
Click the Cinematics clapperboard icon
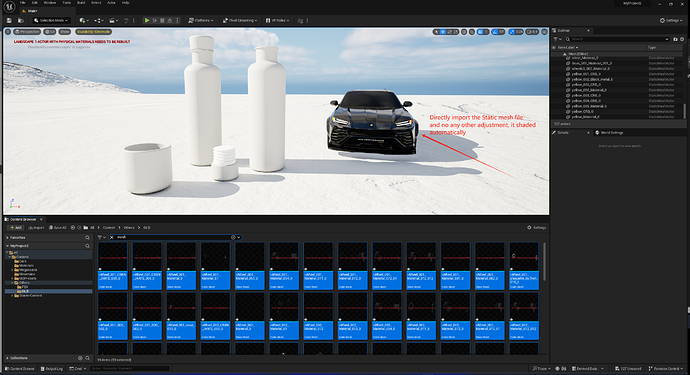pos(114,20)
